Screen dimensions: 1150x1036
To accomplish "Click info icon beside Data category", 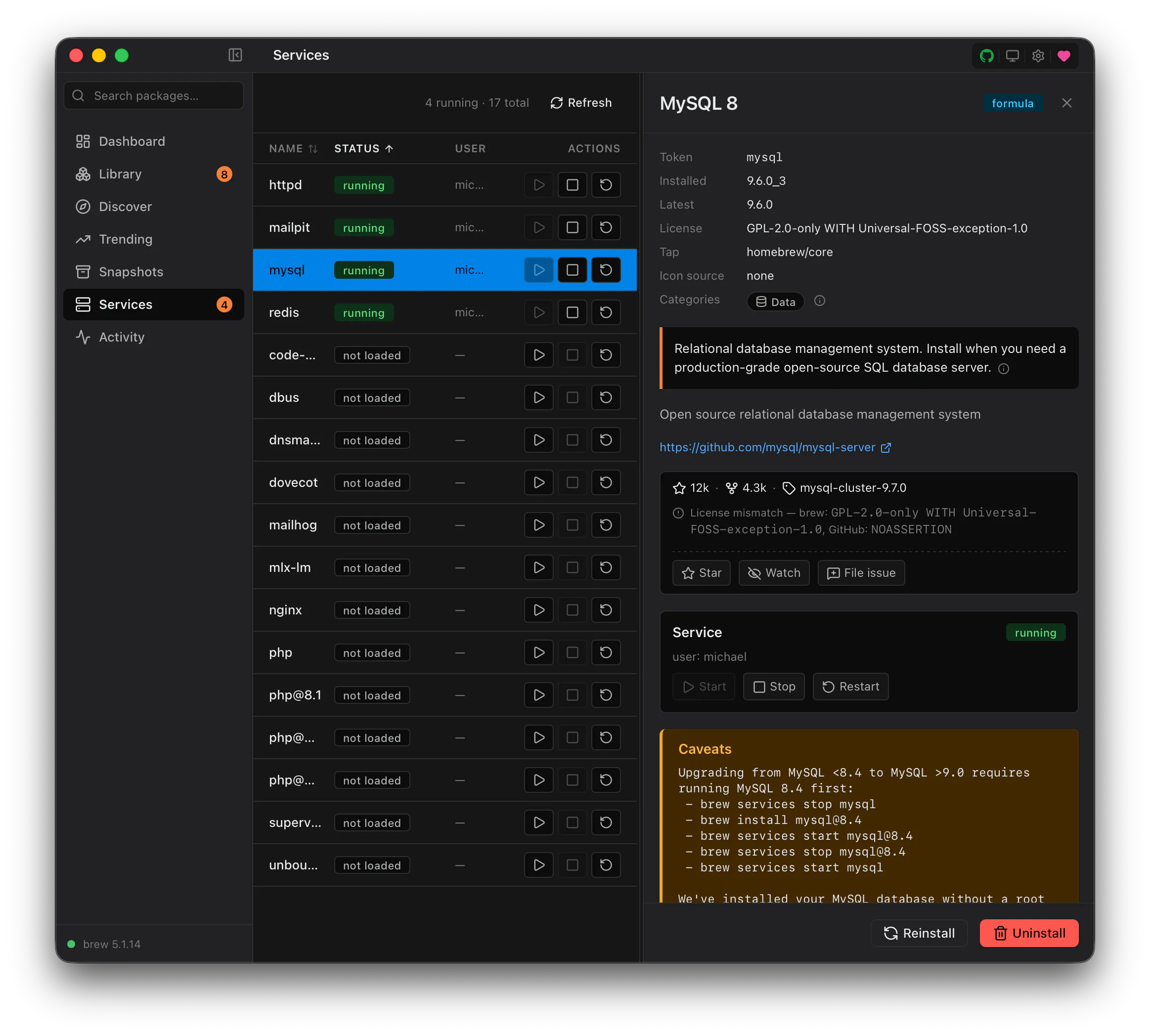I will click(x=819, y=301).
